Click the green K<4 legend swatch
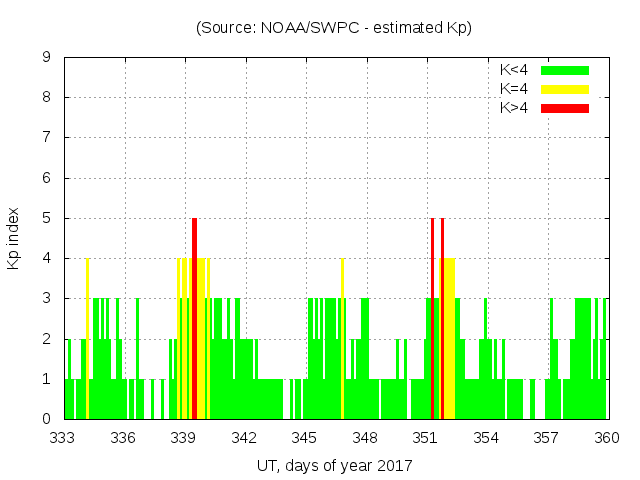The image size is (640, 480). (x=565, y=70)
